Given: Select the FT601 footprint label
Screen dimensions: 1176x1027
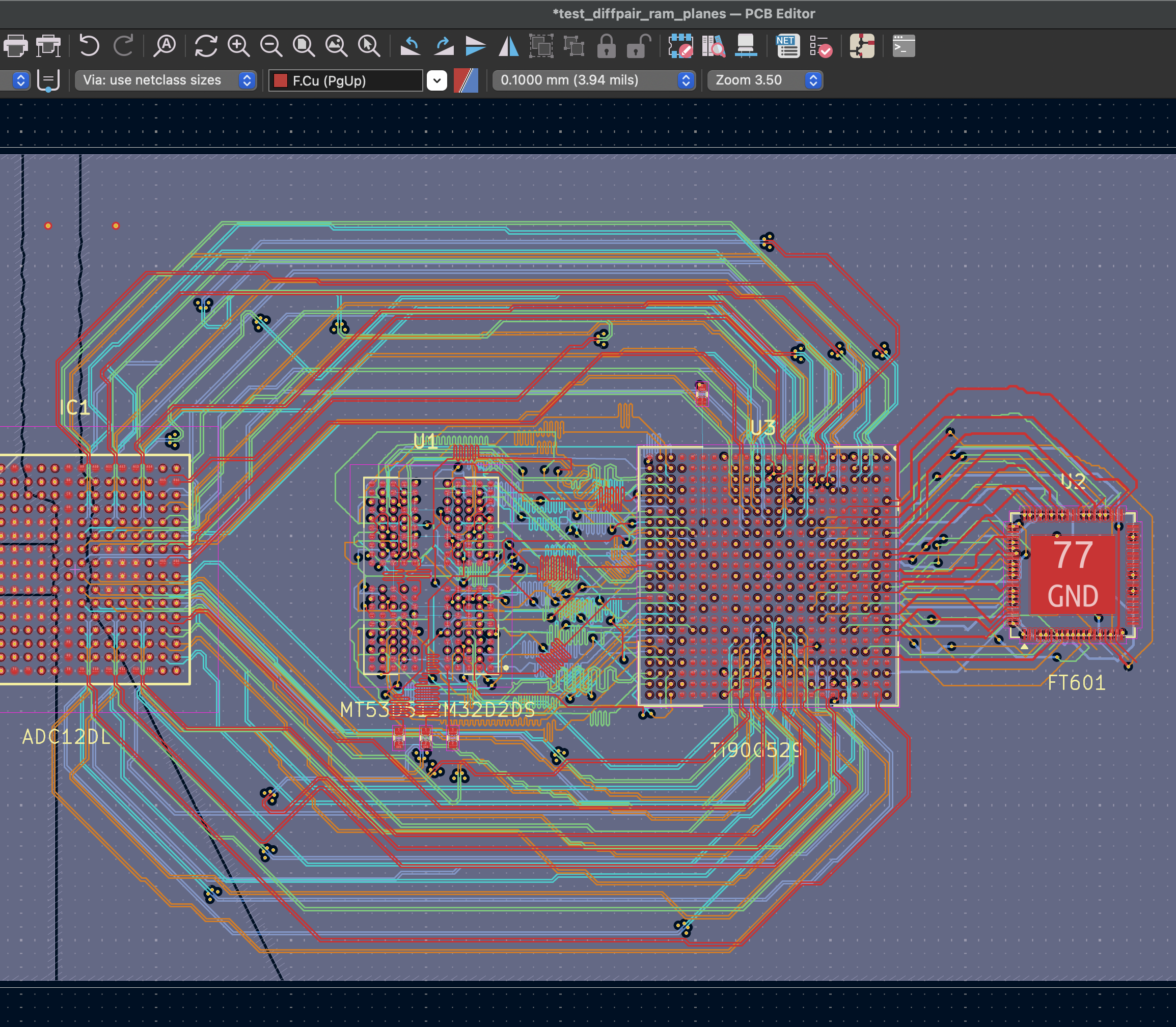Looking at the screenshot, I should [x=1076, y=683].
